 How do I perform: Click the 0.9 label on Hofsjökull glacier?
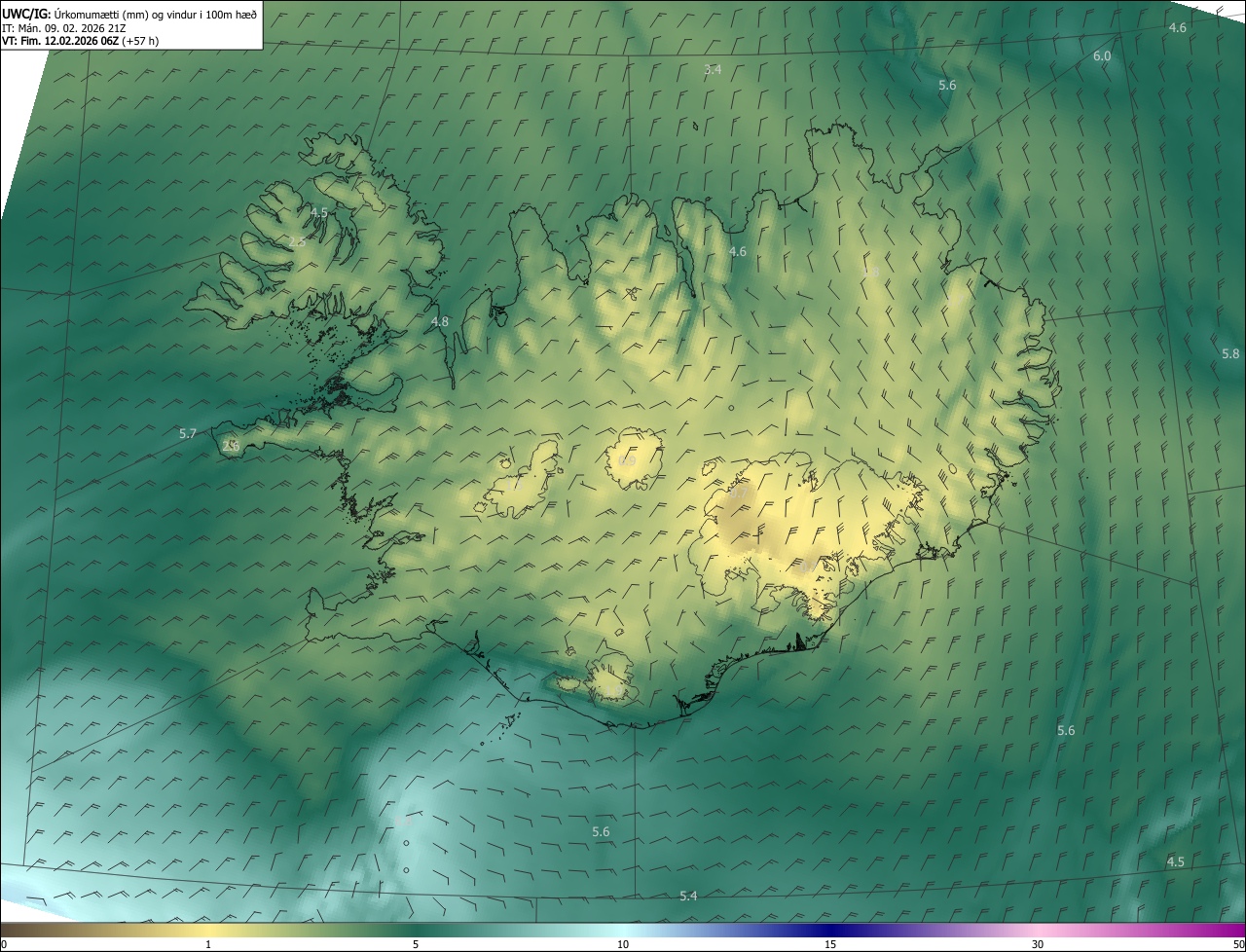pyautogui.click(x=627, y=460)
